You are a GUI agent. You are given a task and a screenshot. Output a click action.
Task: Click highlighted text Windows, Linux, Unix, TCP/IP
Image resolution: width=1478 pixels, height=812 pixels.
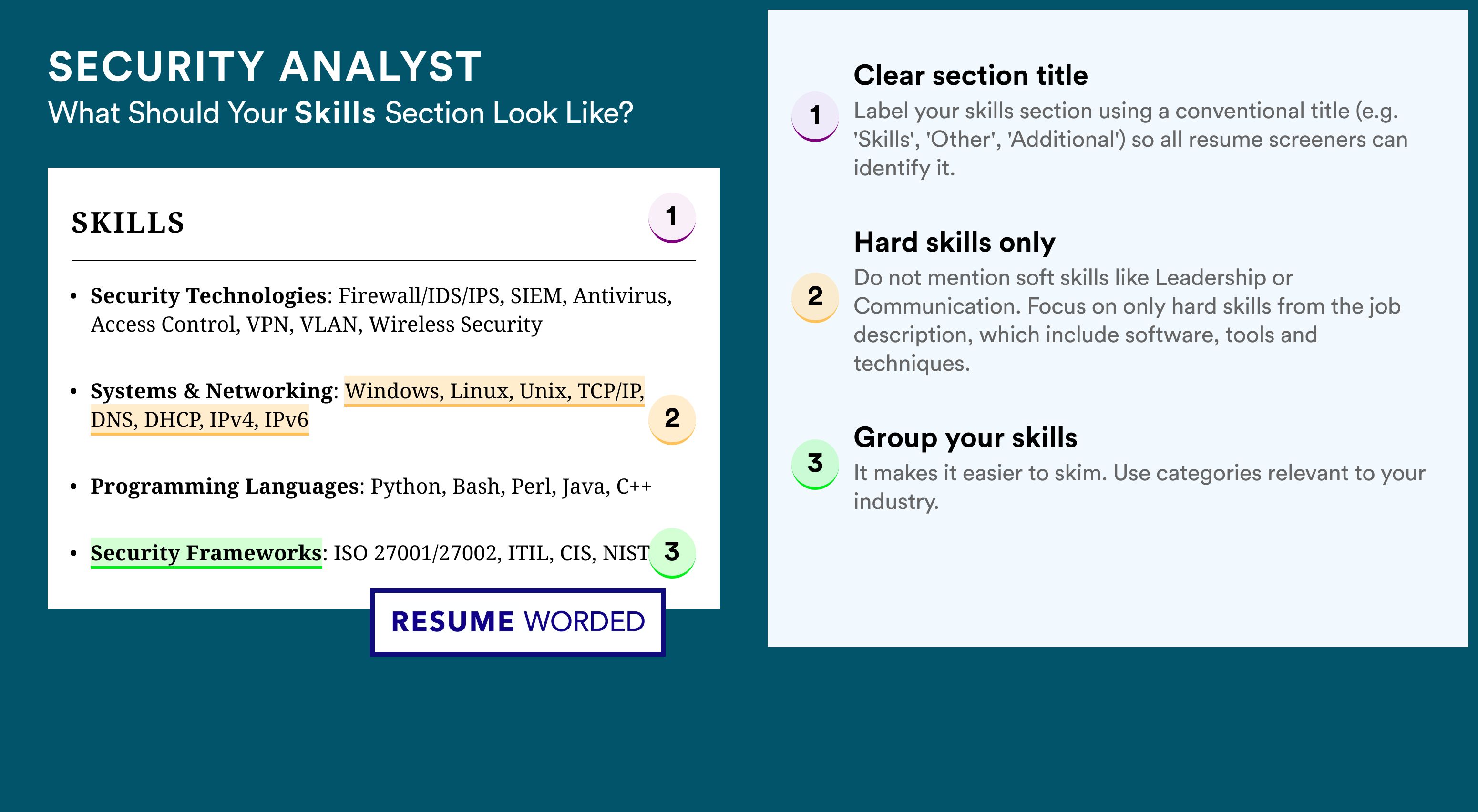(x=494, y=391)
